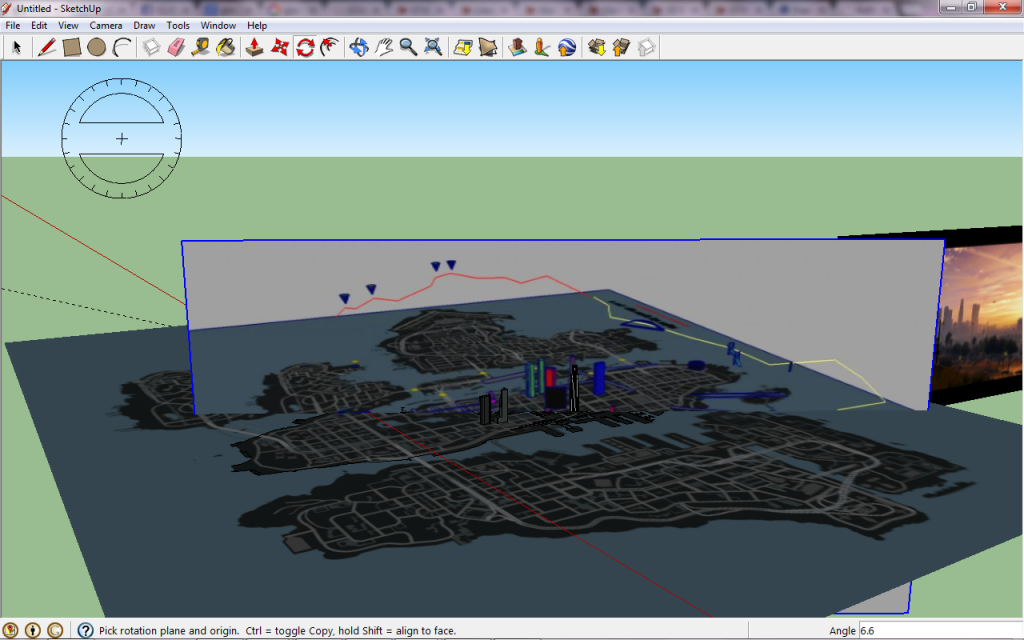1024x640 pixels.
Task: Activate the Tape Measure tool
Action: 201,47
